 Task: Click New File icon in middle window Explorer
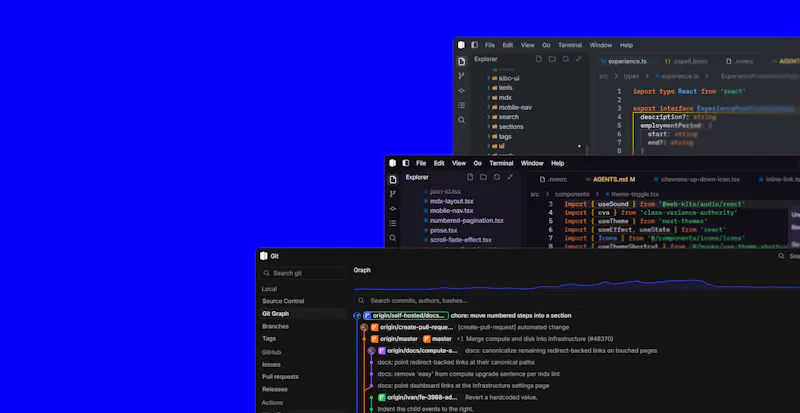470,177
